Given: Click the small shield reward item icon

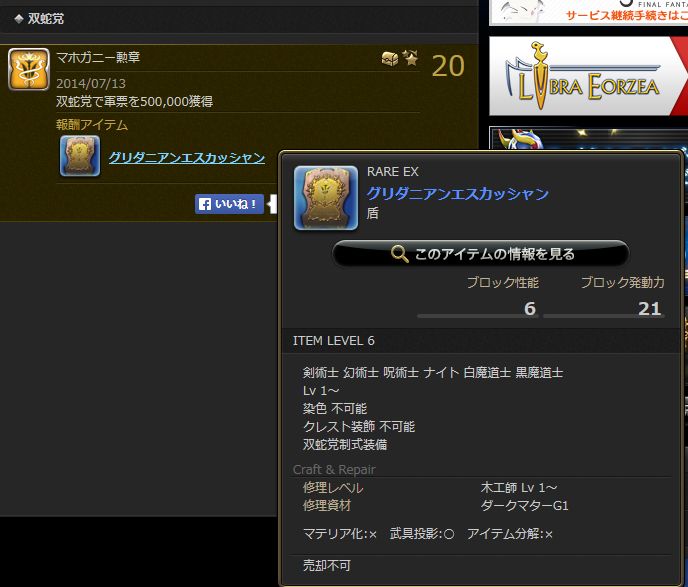Looking at the screenshot, I should (x=80, y=156).
